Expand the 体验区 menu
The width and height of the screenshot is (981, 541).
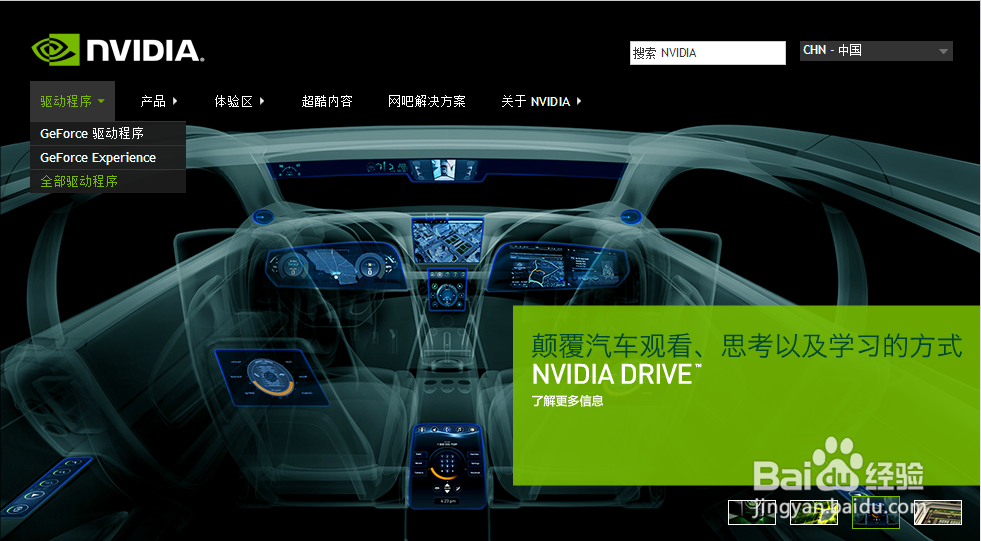coord(239,101)
